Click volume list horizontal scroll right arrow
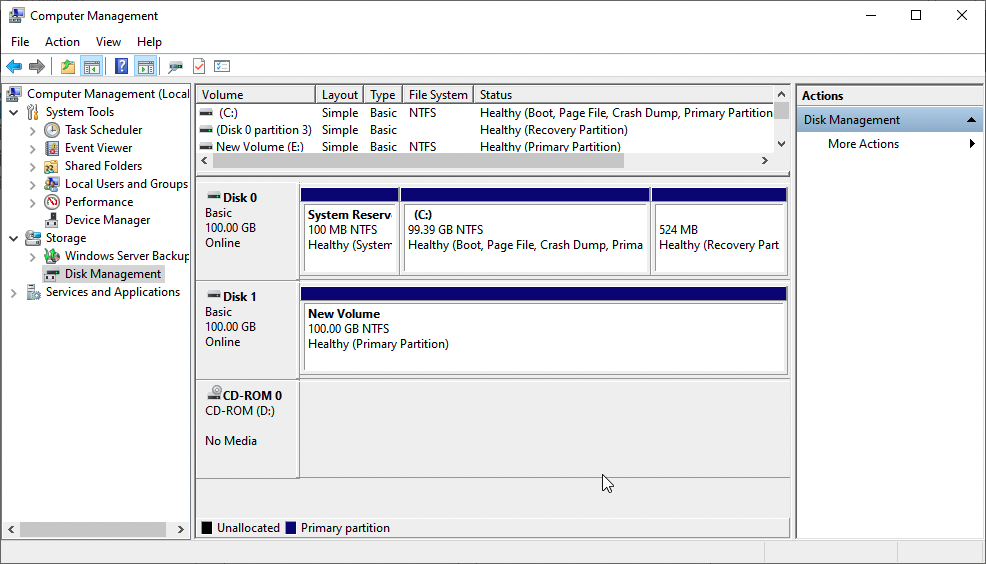Screen dimensions: 986x564 [765, 161]
